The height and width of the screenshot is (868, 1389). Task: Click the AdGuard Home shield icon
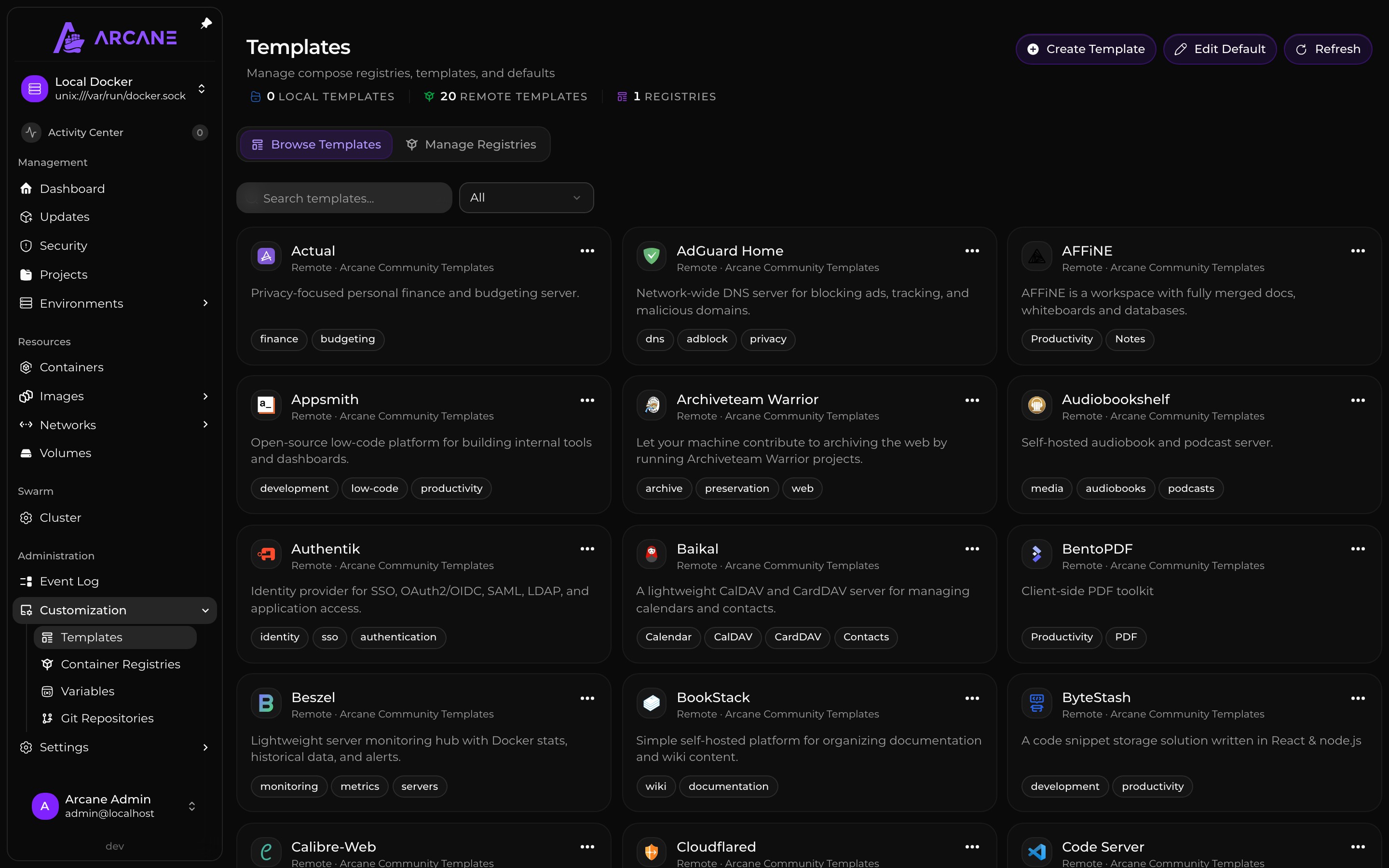pyautogui.click(x=652, y=256)
